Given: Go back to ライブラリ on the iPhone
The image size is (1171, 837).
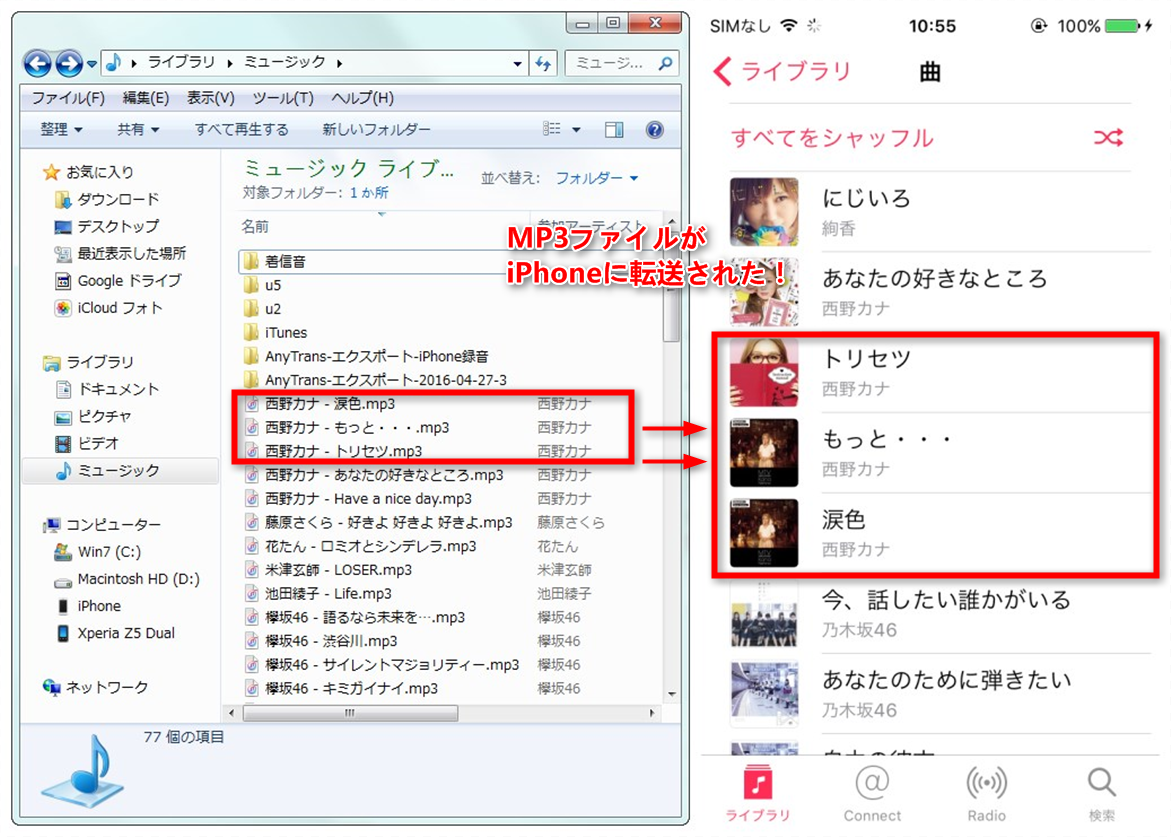Looking at the screenshot, I should pos(783,72).
